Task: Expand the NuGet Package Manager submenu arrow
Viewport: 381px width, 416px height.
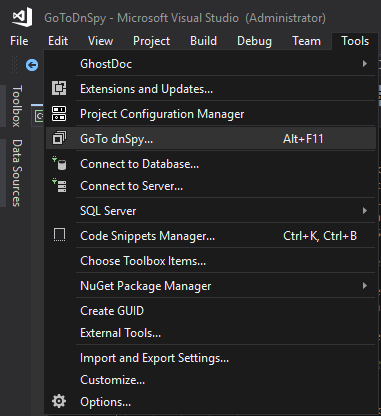Action: point(365,285)
